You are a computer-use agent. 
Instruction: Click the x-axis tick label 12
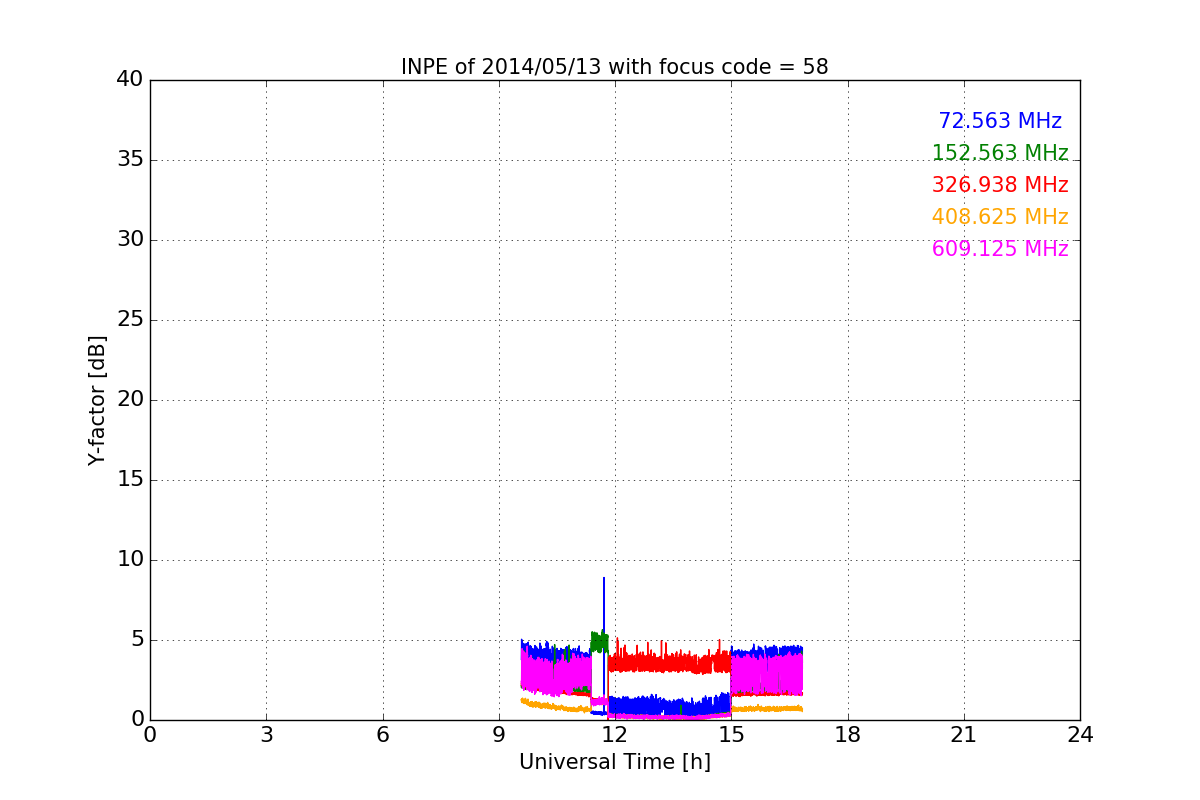click(x=615, y=735)
